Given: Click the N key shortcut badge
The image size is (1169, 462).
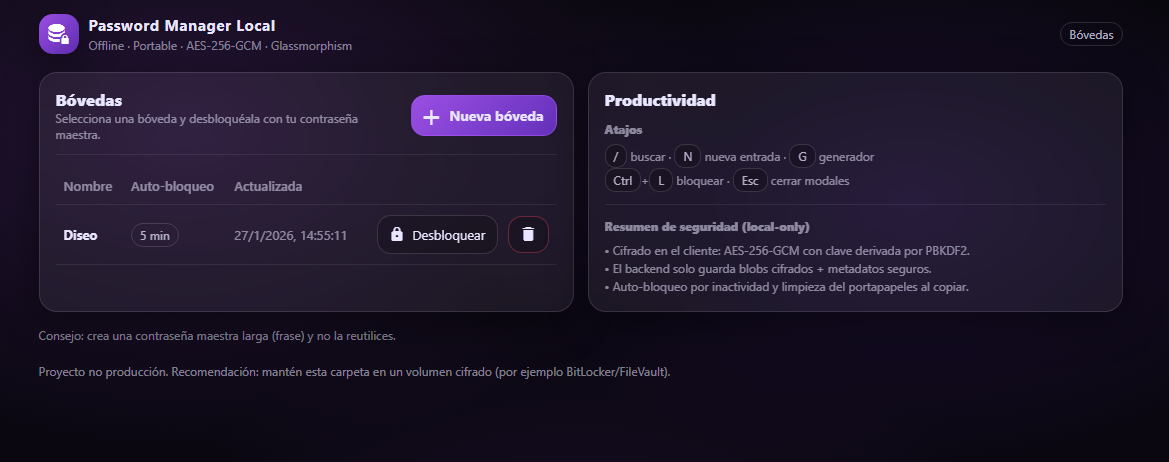Looking at the screenshot, I should click(687, 157).
